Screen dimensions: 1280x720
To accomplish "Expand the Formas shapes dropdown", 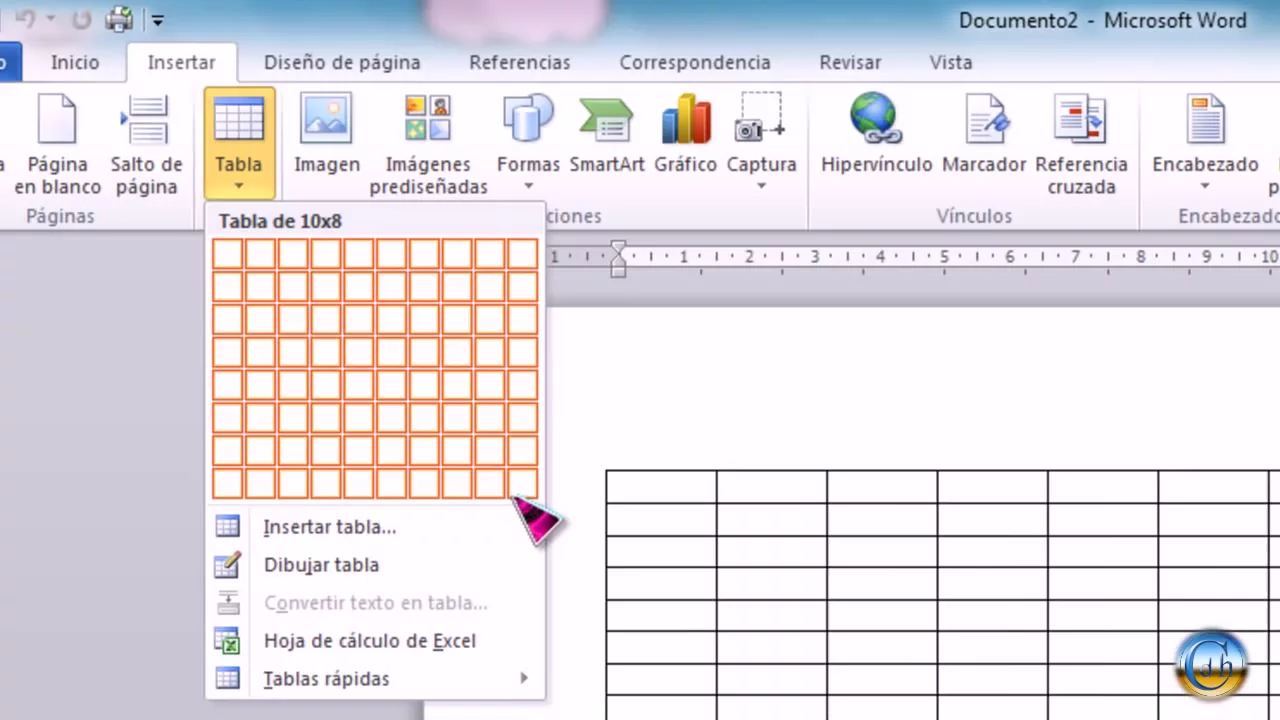I will coord(528,186).
